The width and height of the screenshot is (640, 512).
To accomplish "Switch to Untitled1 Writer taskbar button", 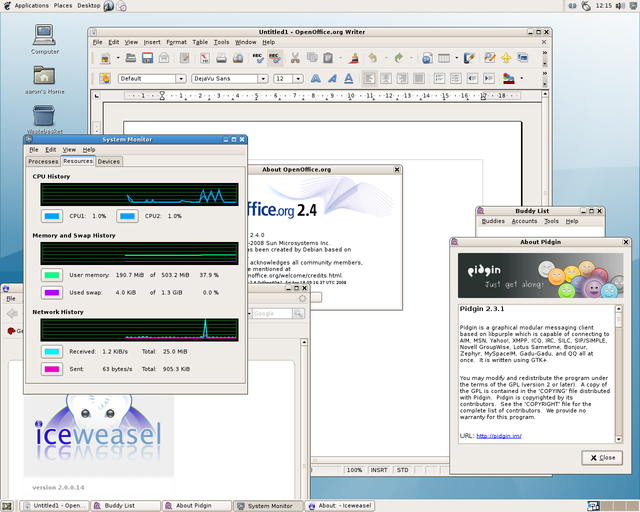I will pyautogui.click(x=54, y=505).
